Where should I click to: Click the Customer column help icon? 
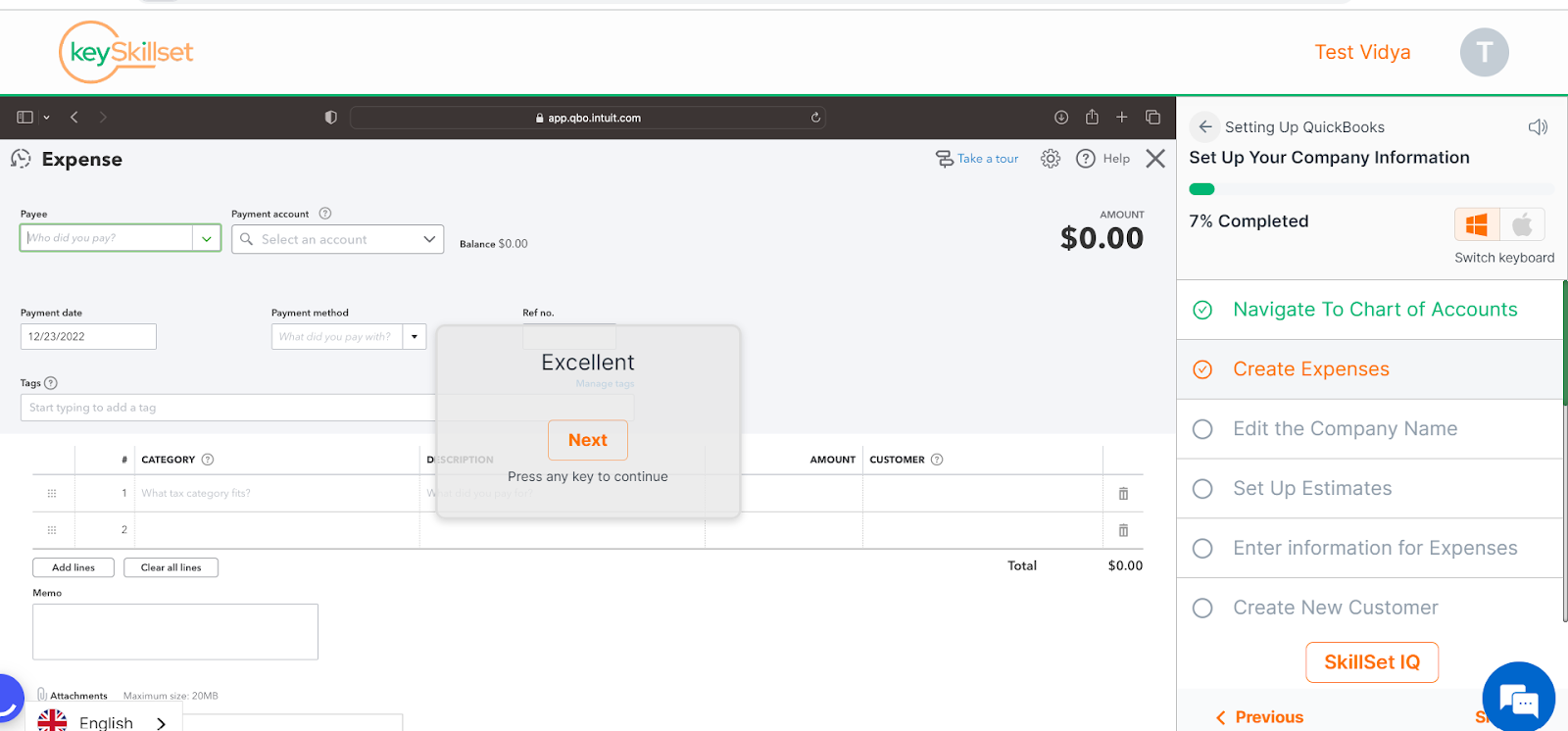click(x=937, y=460)
